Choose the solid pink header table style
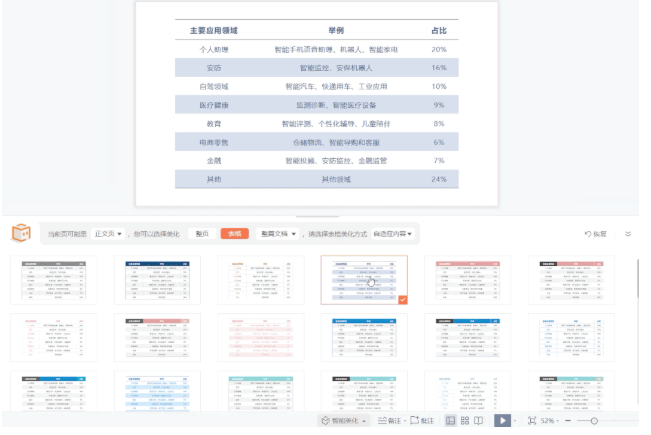This screenshot has height=435, width=651. 467,280
